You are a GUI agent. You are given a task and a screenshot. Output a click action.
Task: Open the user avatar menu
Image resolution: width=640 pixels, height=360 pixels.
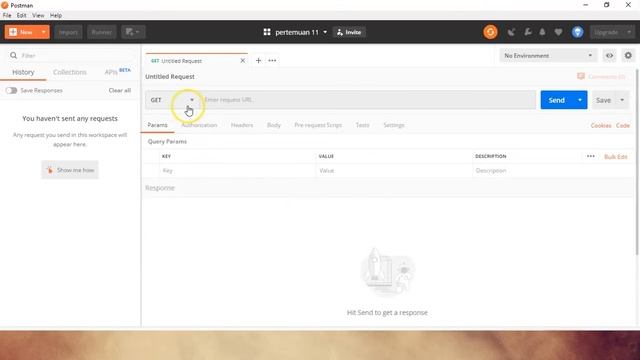pos(577,32)
